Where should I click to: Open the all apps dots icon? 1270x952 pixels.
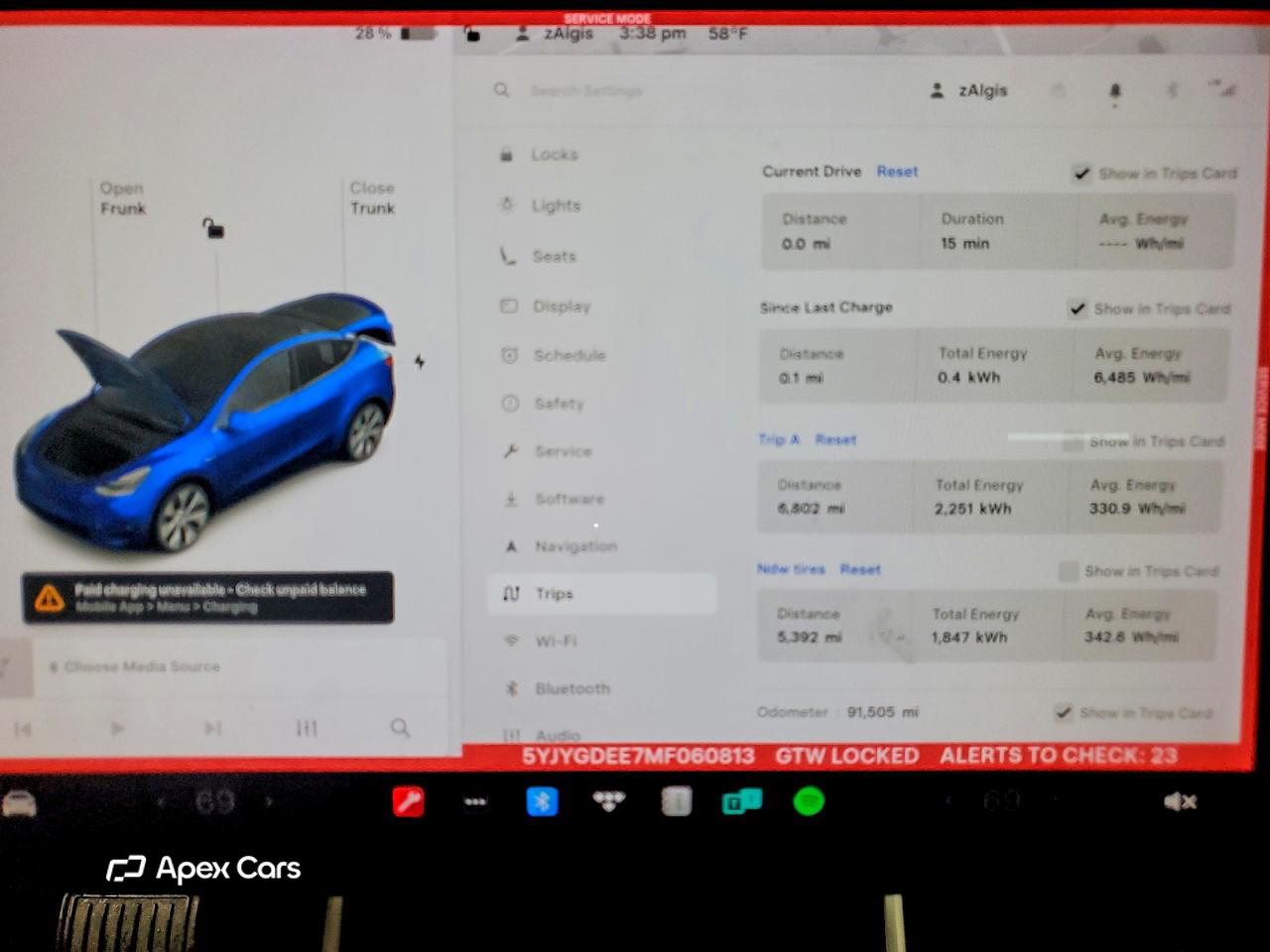[x=475, y=802]
